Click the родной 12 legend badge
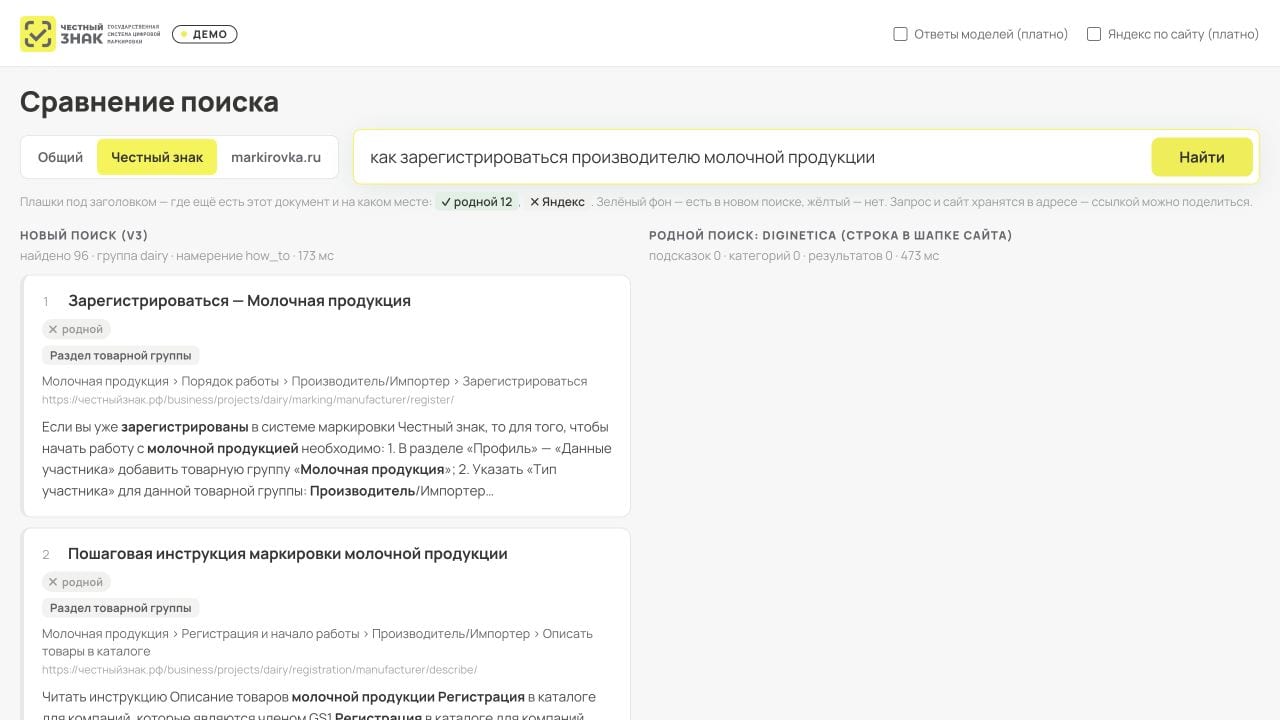 (x=477, y=202)
